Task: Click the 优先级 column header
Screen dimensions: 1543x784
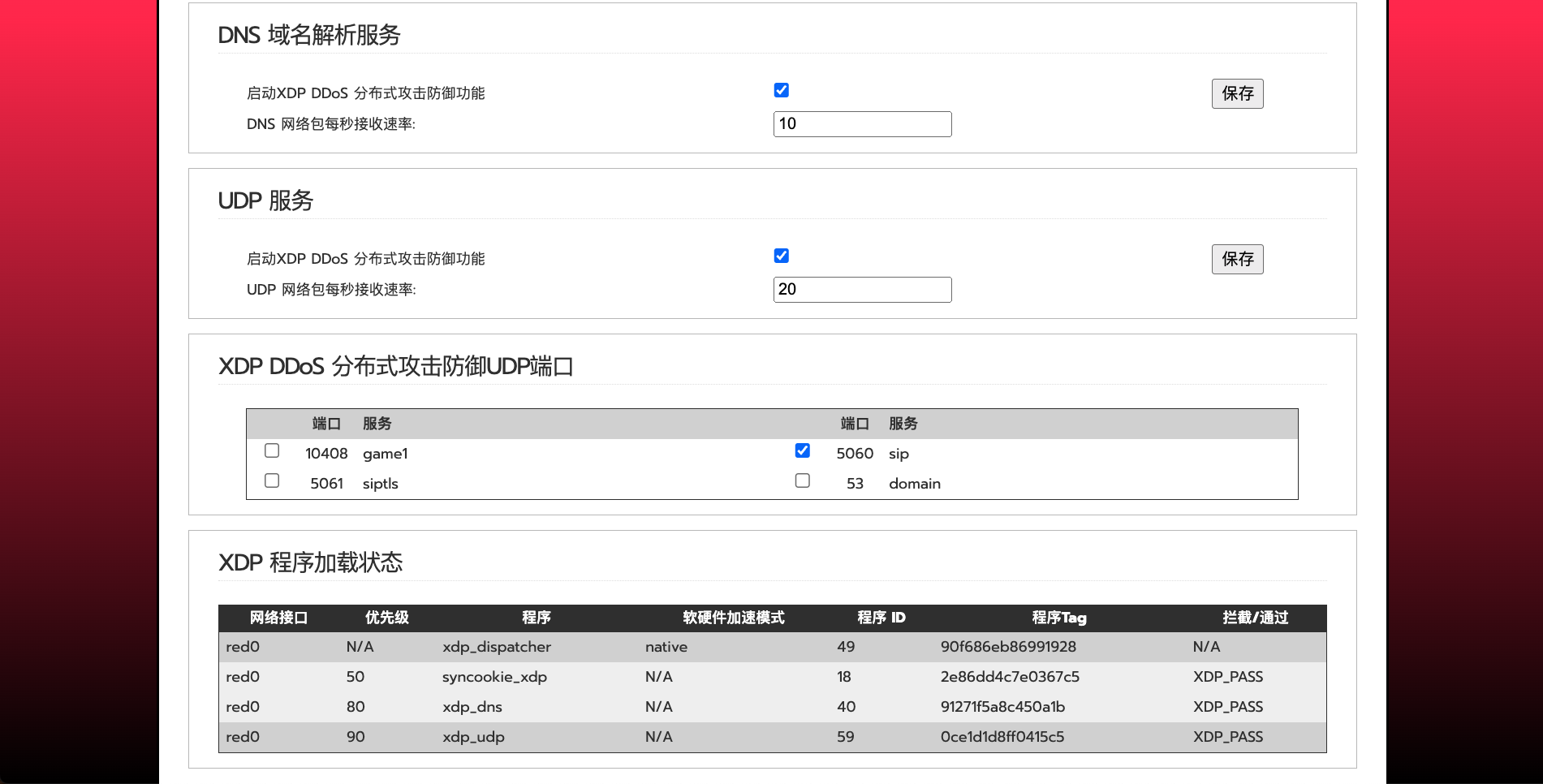Action: (x=386, y=618)
